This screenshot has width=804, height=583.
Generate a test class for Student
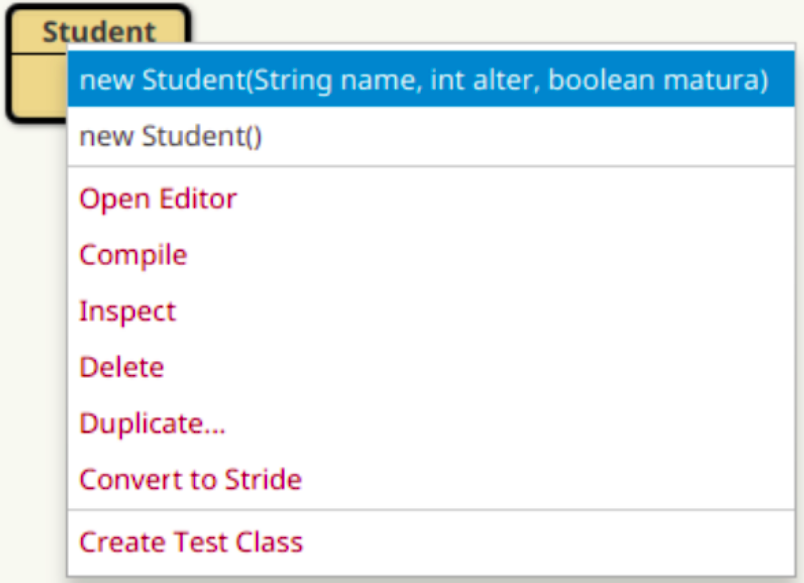(191, 542)
